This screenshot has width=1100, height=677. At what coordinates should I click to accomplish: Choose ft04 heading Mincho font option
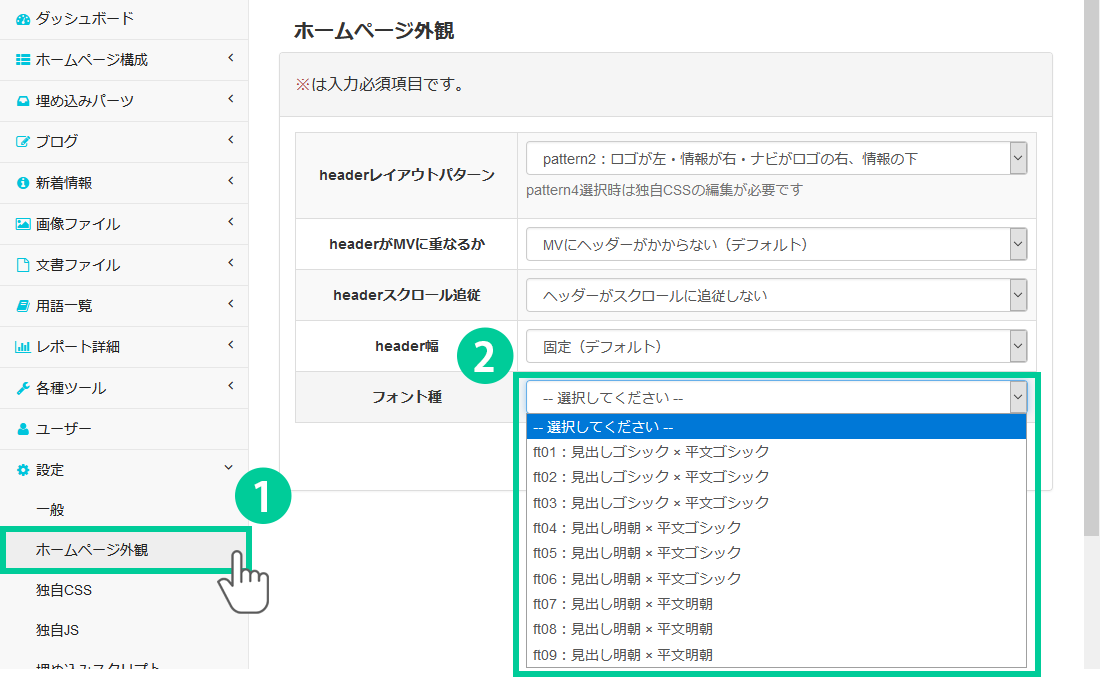click(637, 527)
